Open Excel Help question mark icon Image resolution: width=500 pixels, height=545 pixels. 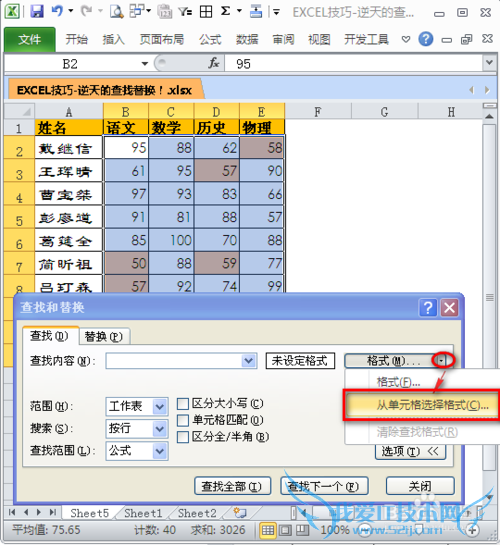click(426, 39)
